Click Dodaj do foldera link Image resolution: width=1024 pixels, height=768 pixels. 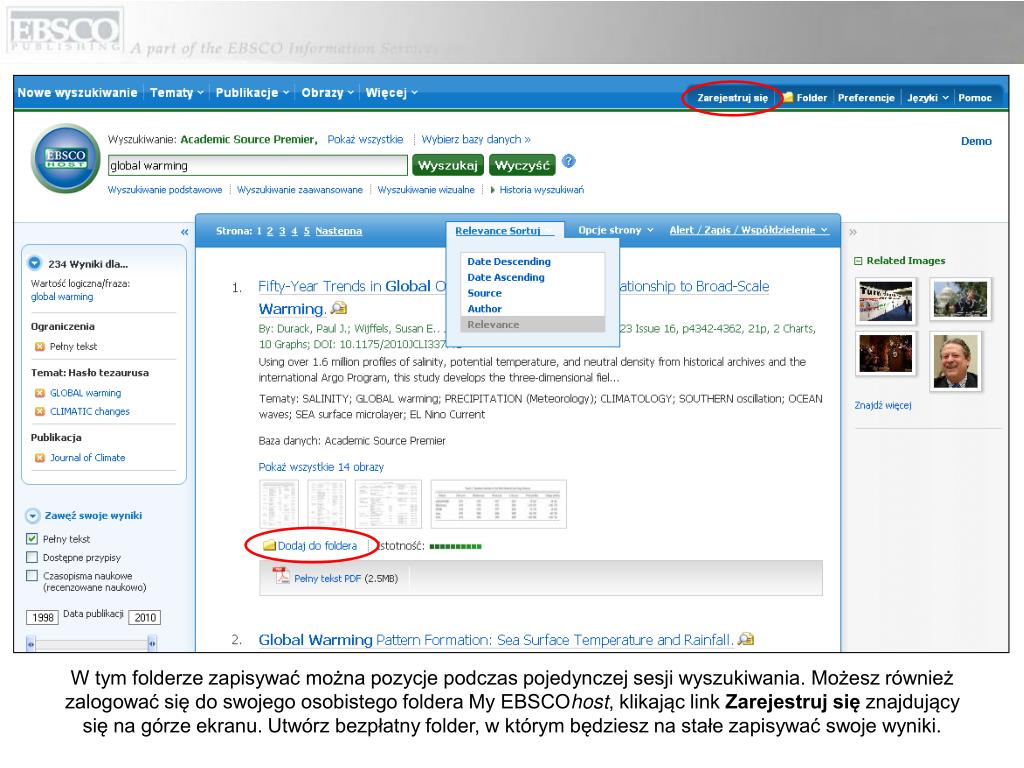coord(317,546)
